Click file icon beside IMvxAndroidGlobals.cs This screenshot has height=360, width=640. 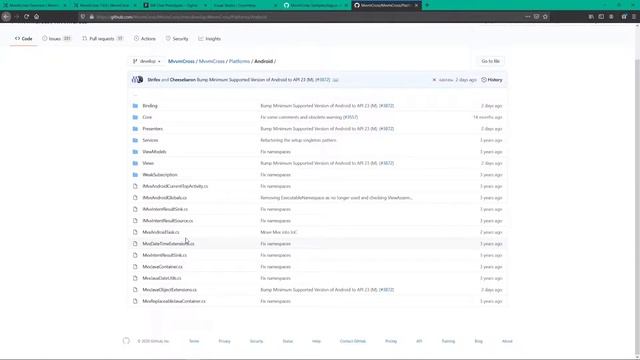click(x=135, y=198)
